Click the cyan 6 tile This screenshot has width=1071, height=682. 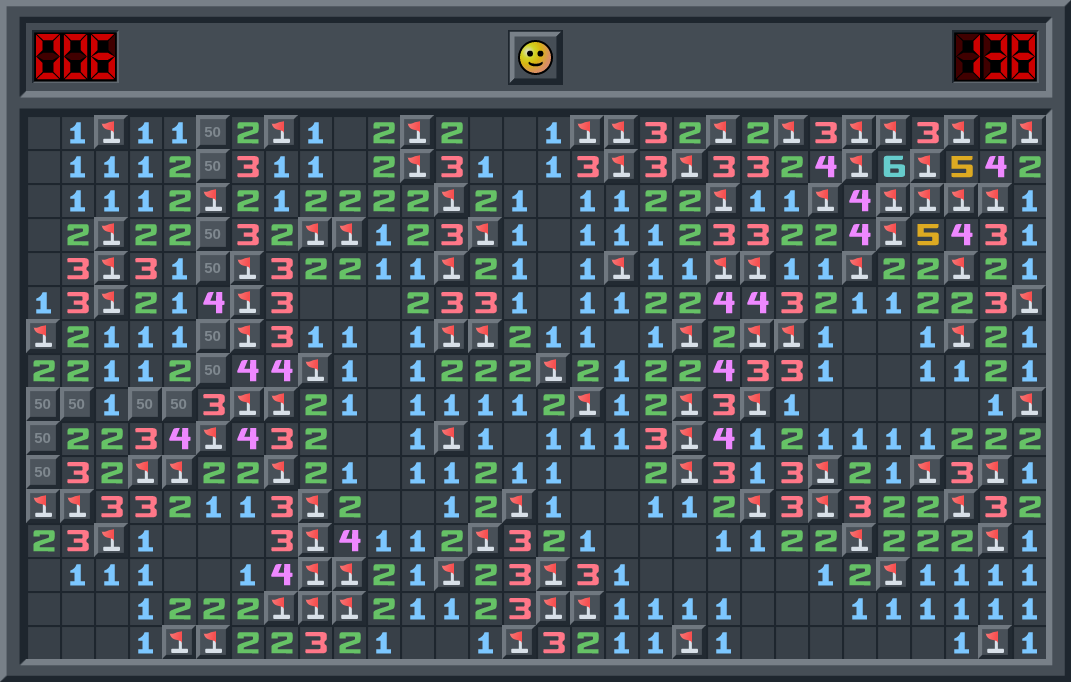pyautogui.click(x=893, y=167)
